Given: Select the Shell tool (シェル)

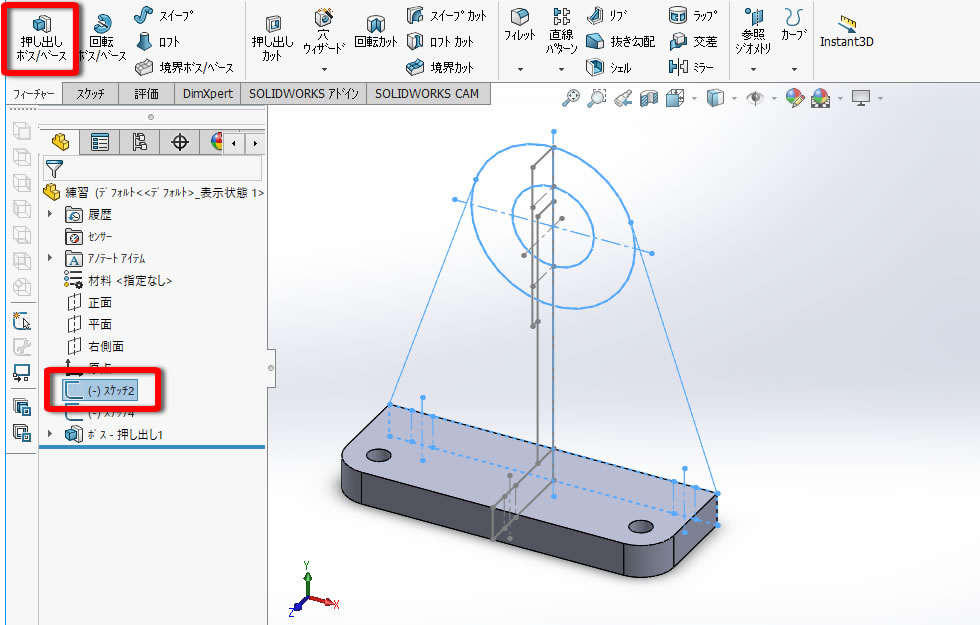Looking at the screenshot, I should pos(608,67).
